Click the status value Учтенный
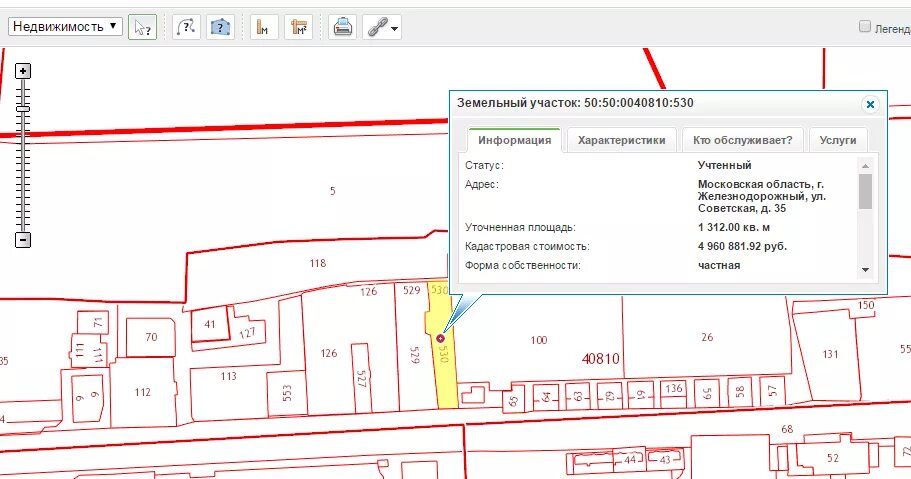The image size is (911, 479). 725,165
